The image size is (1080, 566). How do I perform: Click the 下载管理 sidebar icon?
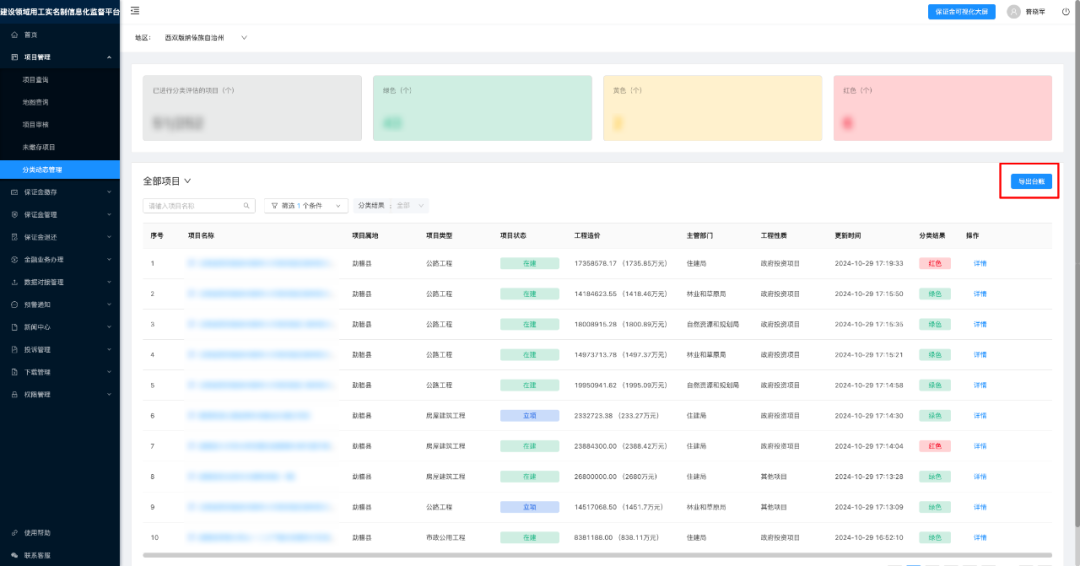pos(14,372)
